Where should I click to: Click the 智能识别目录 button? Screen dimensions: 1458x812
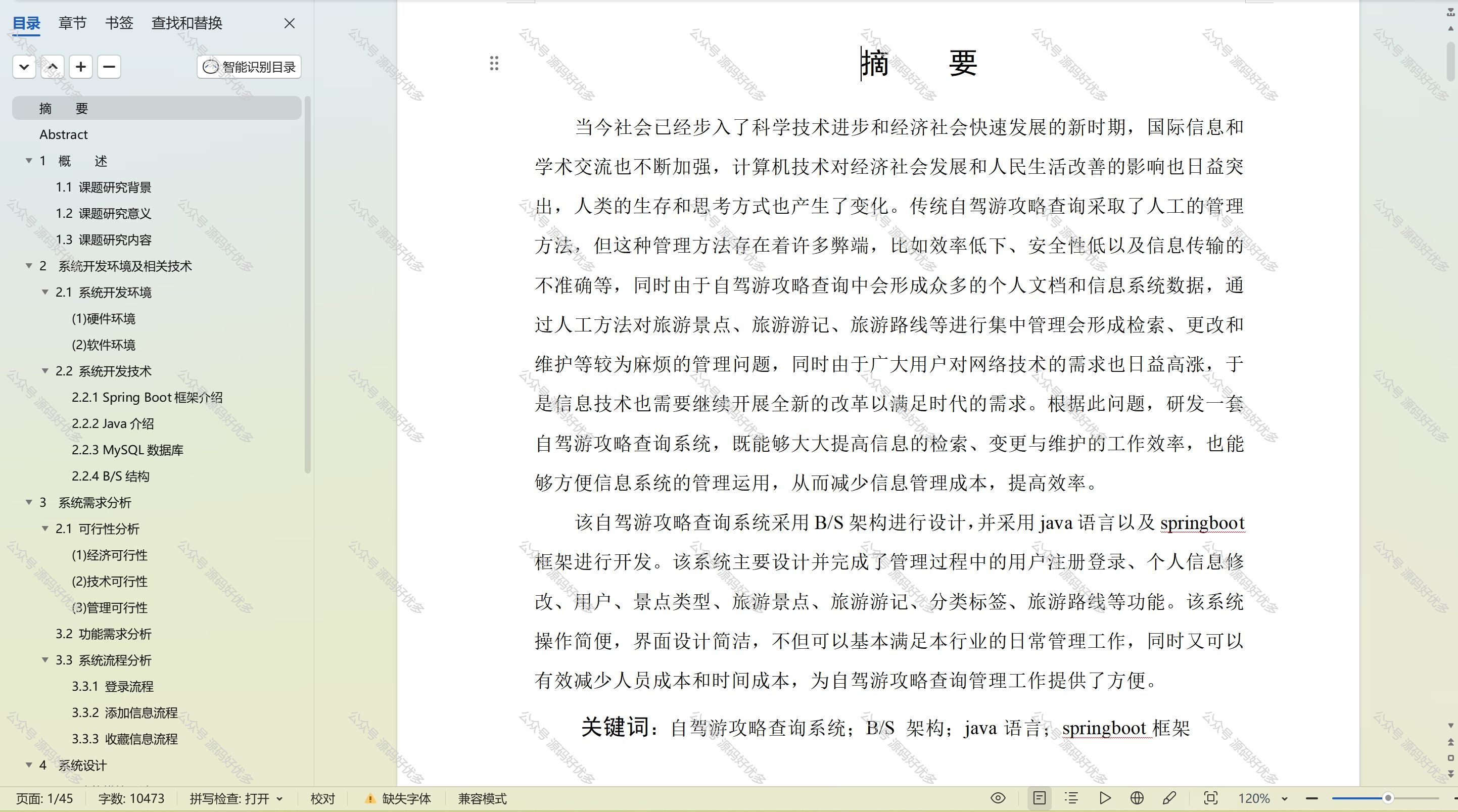click(249, 67)
